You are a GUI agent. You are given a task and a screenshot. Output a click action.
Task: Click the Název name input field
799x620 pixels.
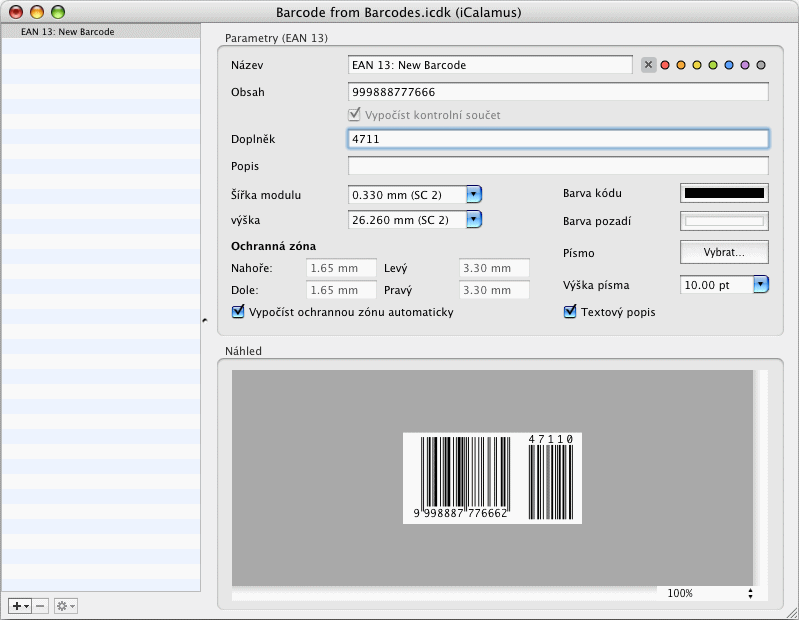[490, 65]
